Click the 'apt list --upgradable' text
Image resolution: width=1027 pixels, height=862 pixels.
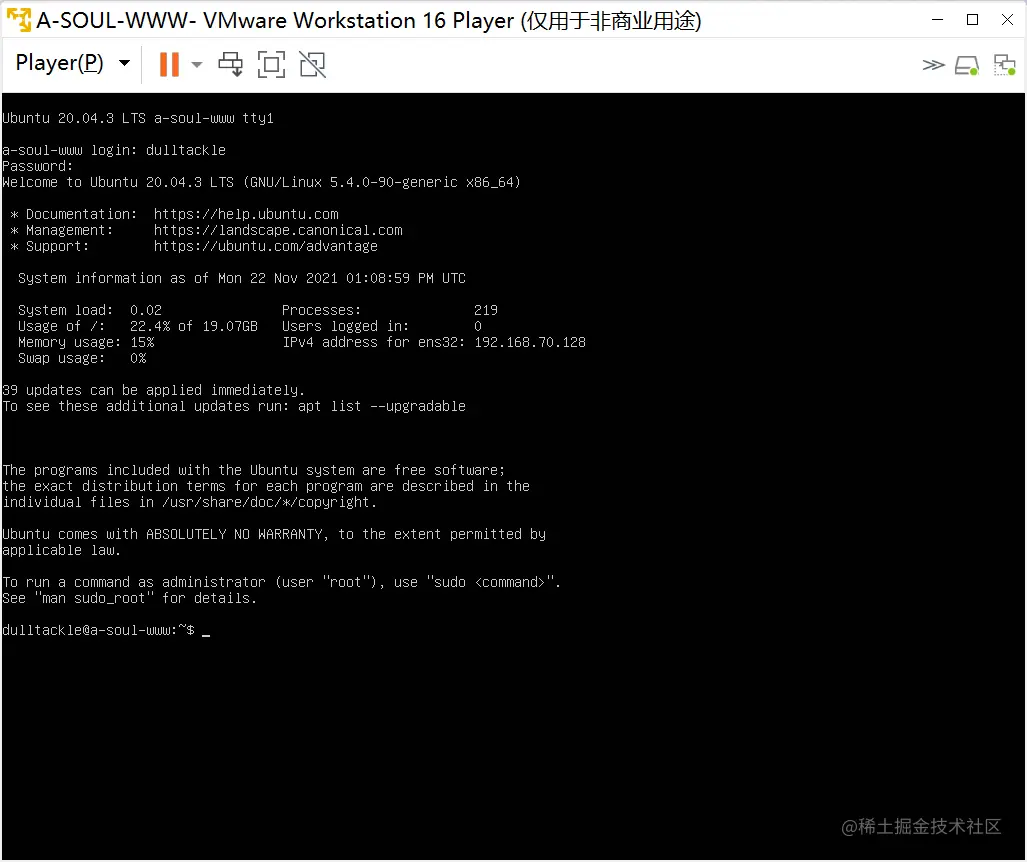pyautogui.click(x=382, y=406)
